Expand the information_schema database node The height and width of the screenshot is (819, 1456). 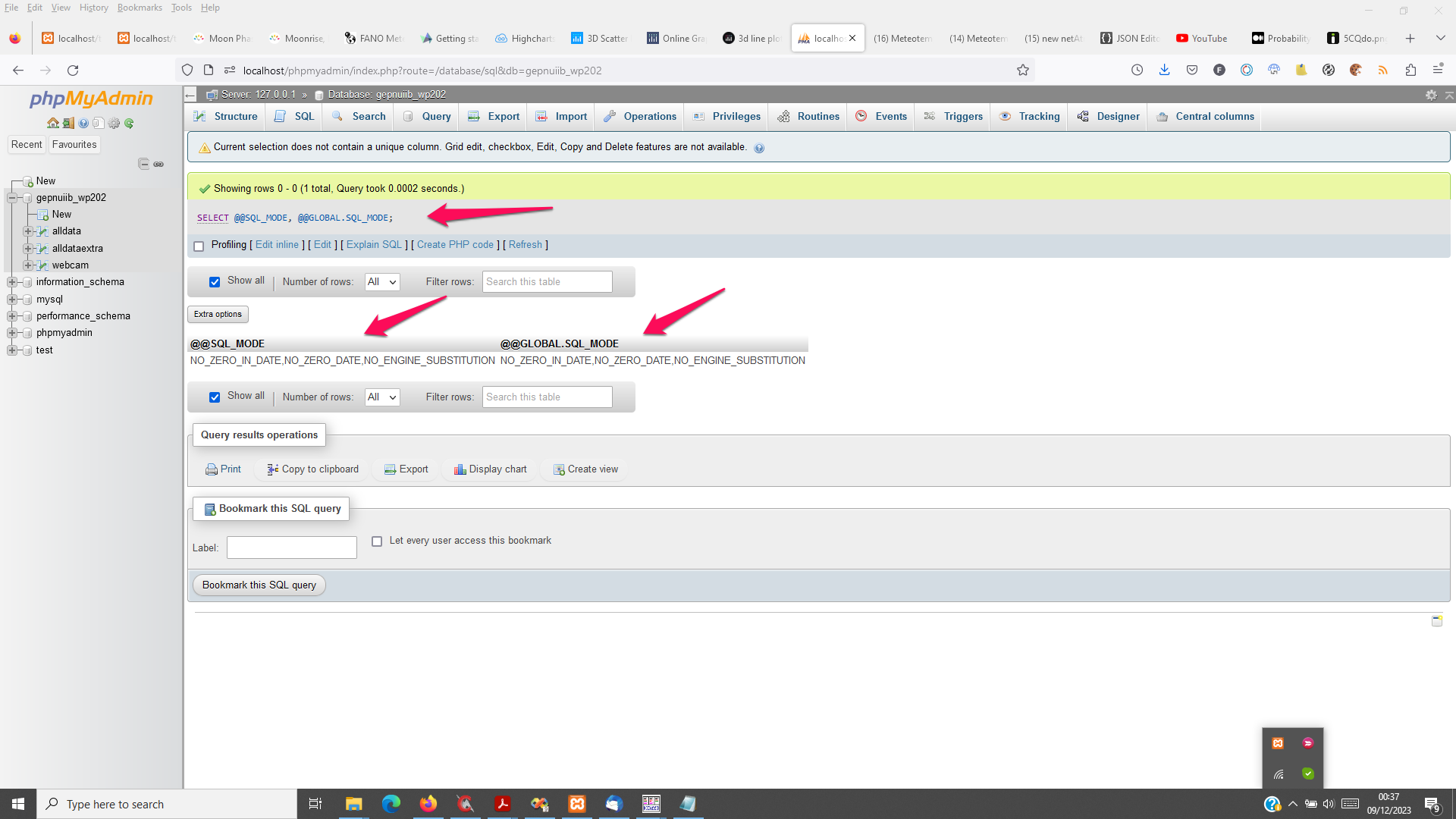click(x=12, y=282)
